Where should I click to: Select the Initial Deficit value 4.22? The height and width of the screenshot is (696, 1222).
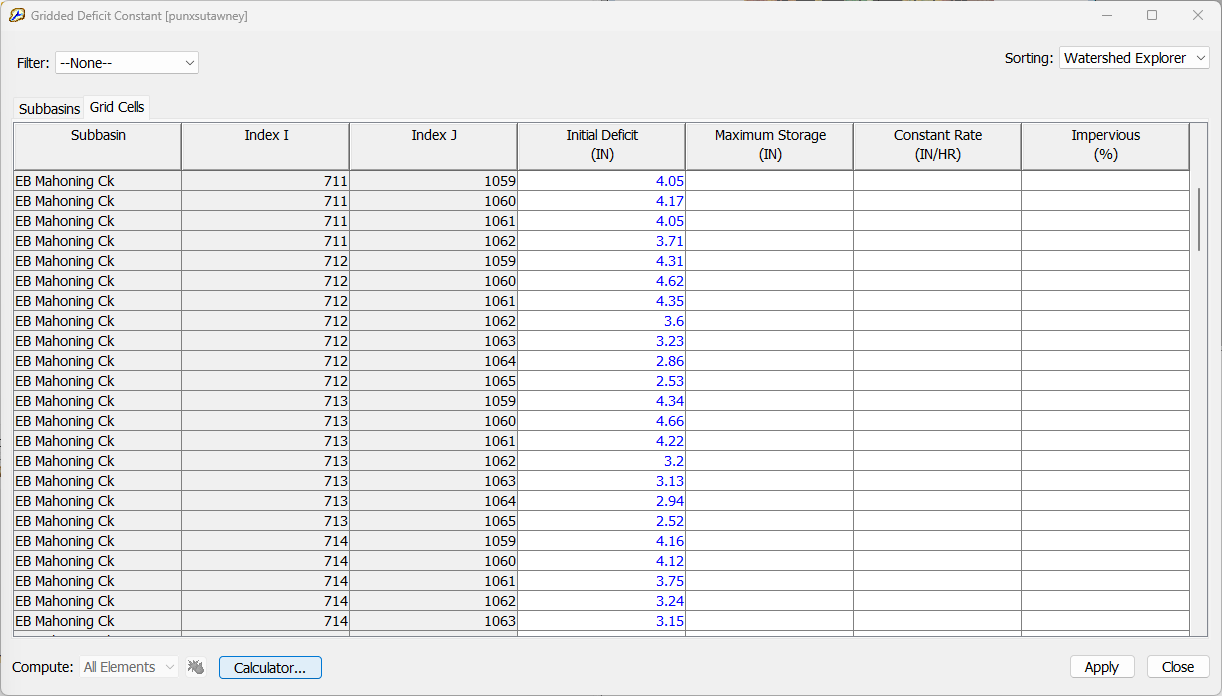[602, 441]
